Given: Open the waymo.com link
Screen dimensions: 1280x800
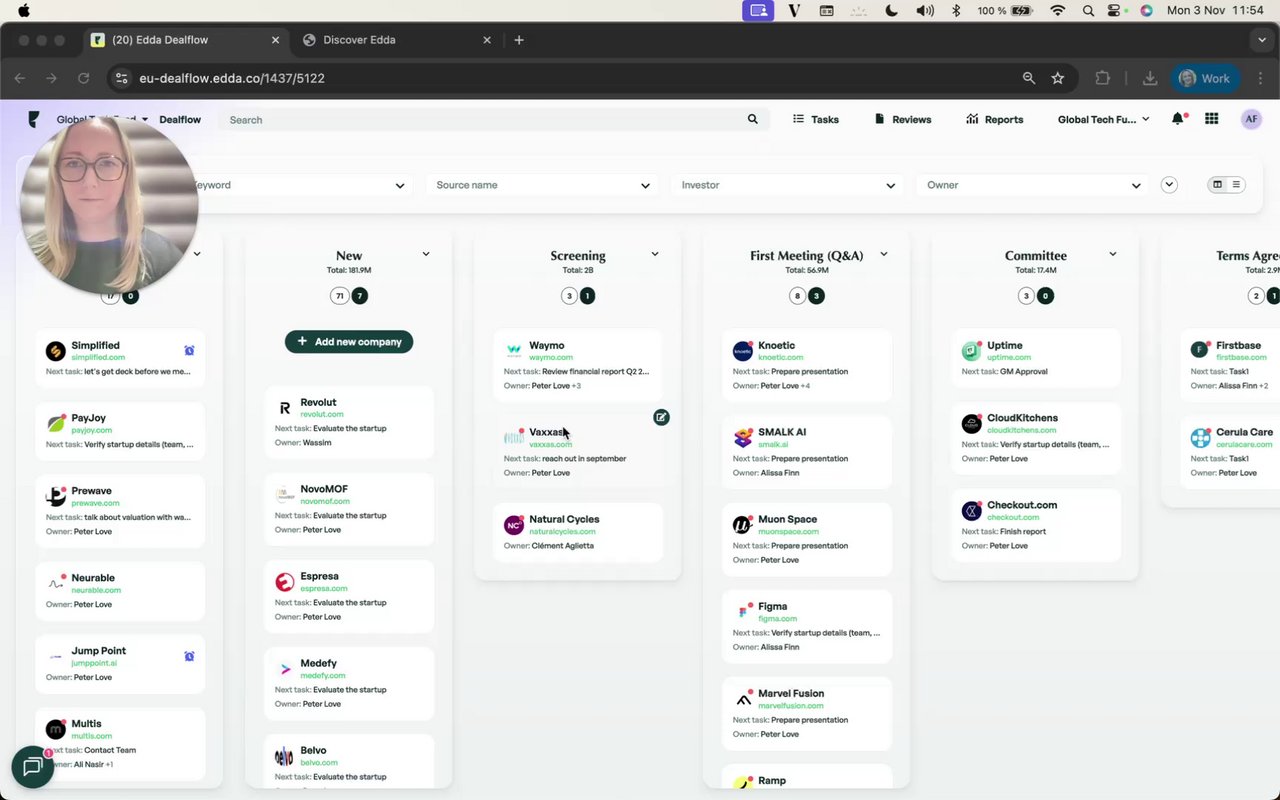Looking at the screenshot, I should 551,357.
